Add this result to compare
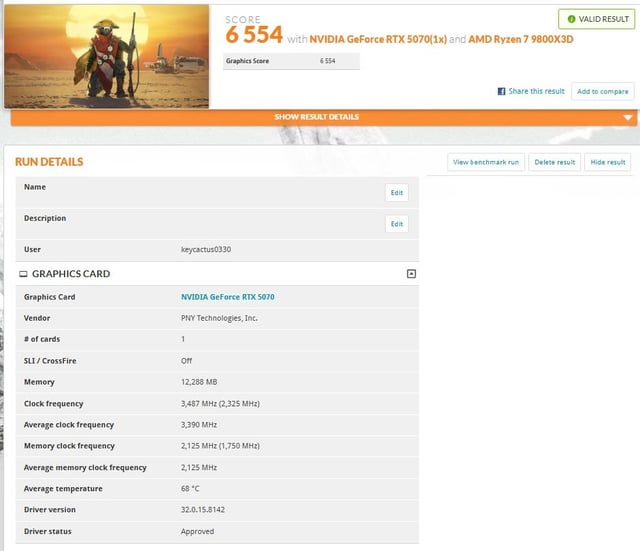The width and height of the screenshot is (640, 551). point(602,91)
